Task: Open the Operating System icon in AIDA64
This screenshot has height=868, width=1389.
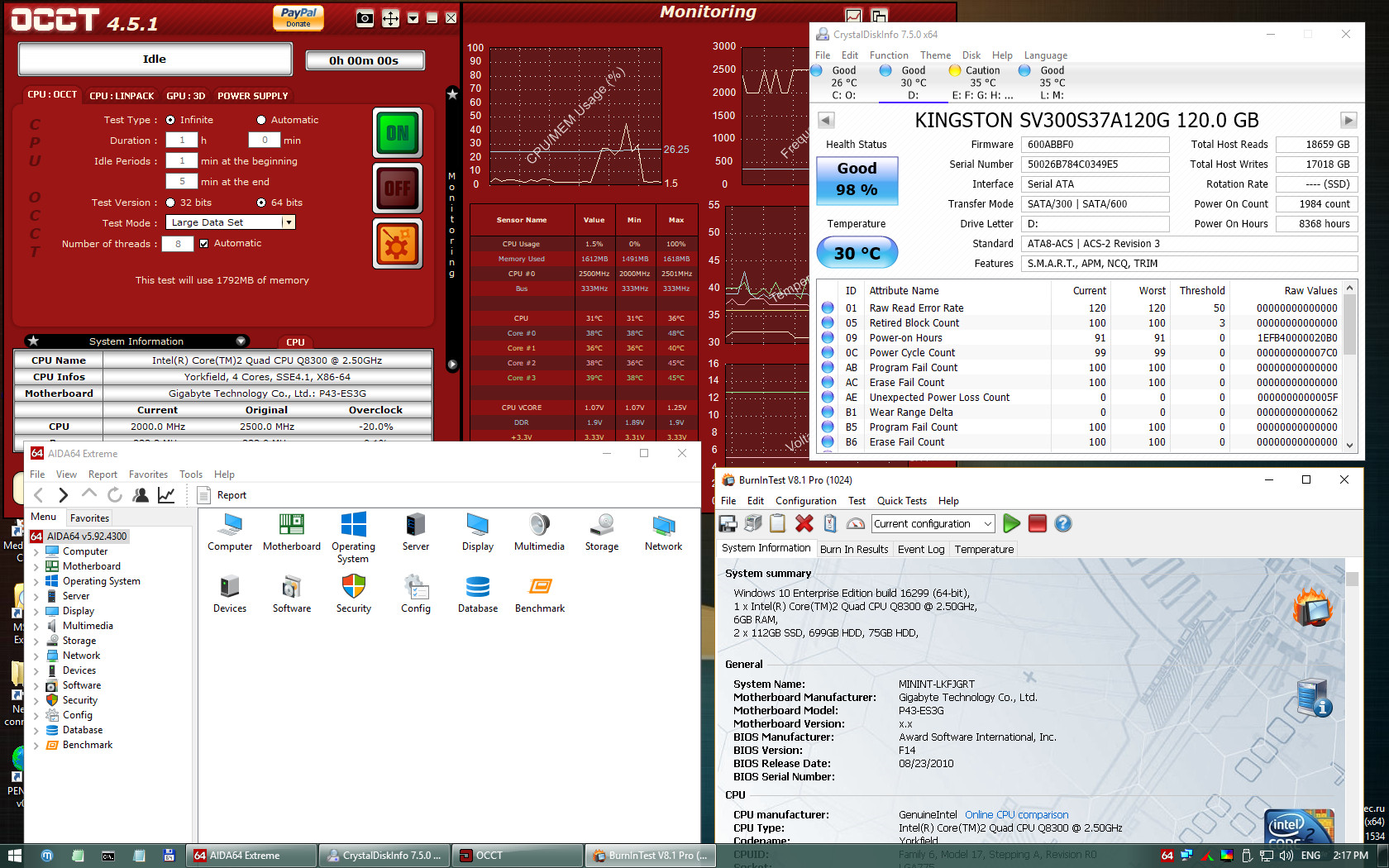Action: [x=353, y=538]
